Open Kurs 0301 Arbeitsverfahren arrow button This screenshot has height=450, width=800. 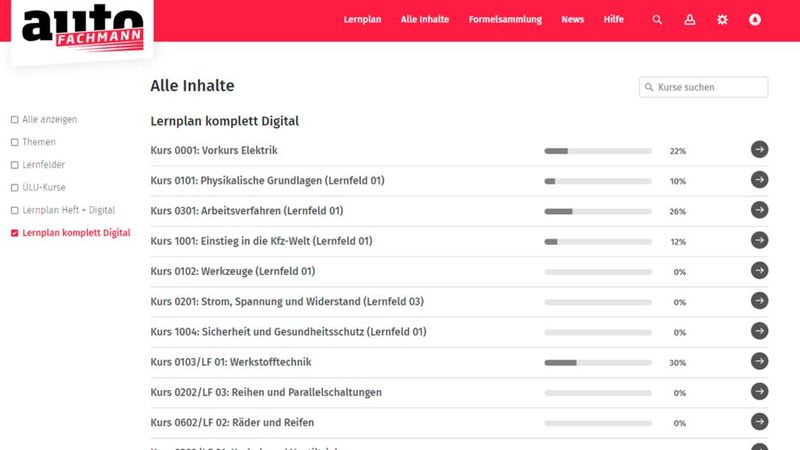(760, 210)
